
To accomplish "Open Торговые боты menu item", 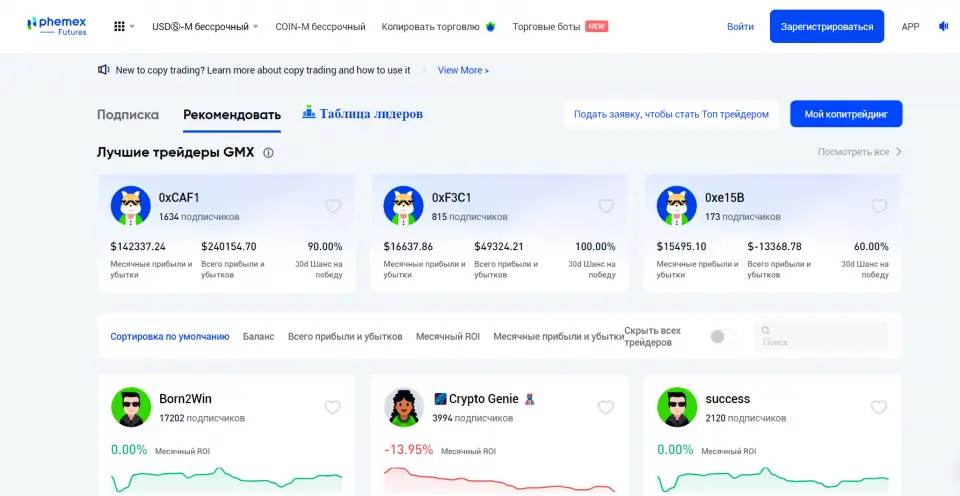I will click(546, 27).
